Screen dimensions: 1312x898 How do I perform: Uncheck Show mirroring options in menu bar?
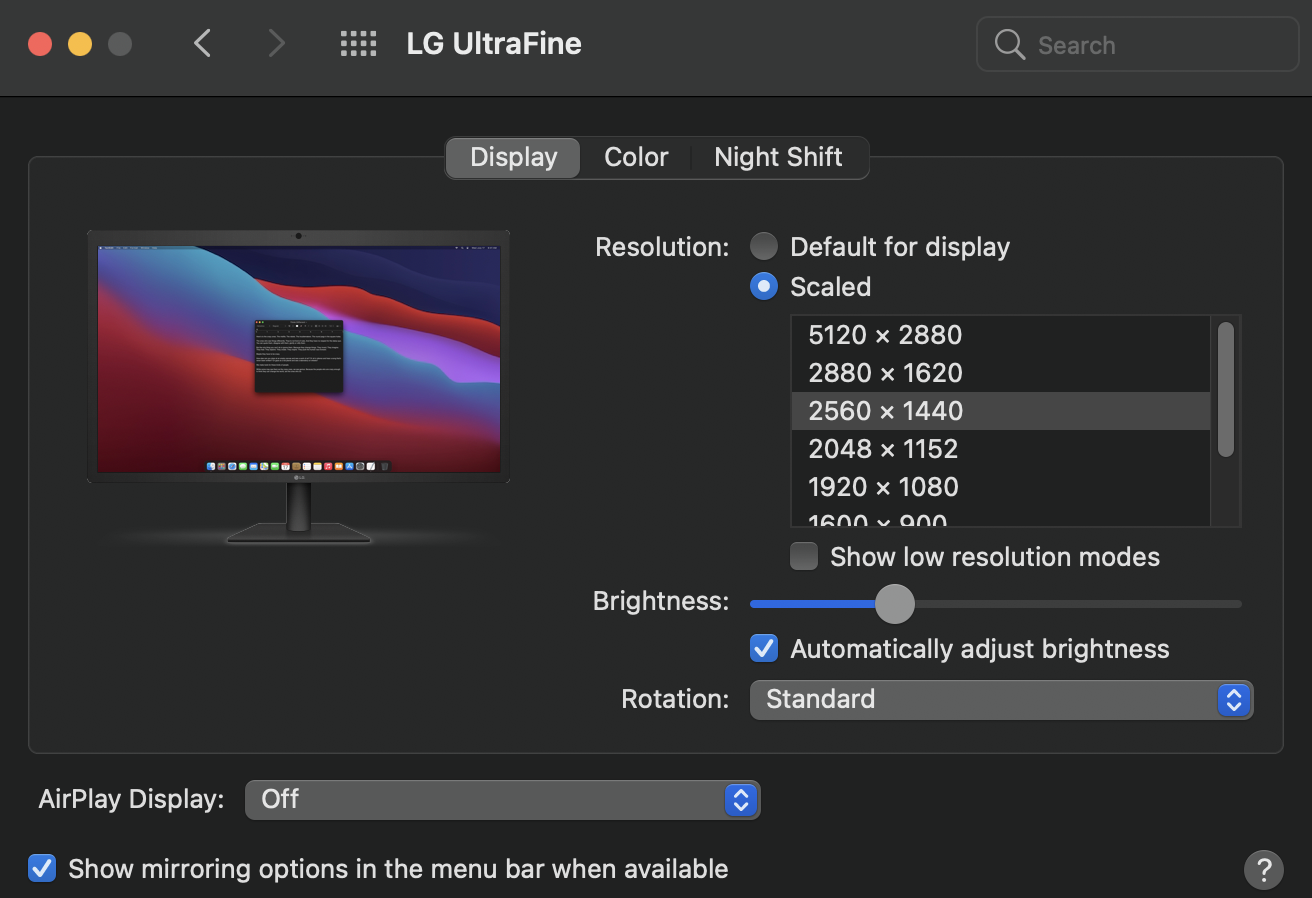pos(42,868)
